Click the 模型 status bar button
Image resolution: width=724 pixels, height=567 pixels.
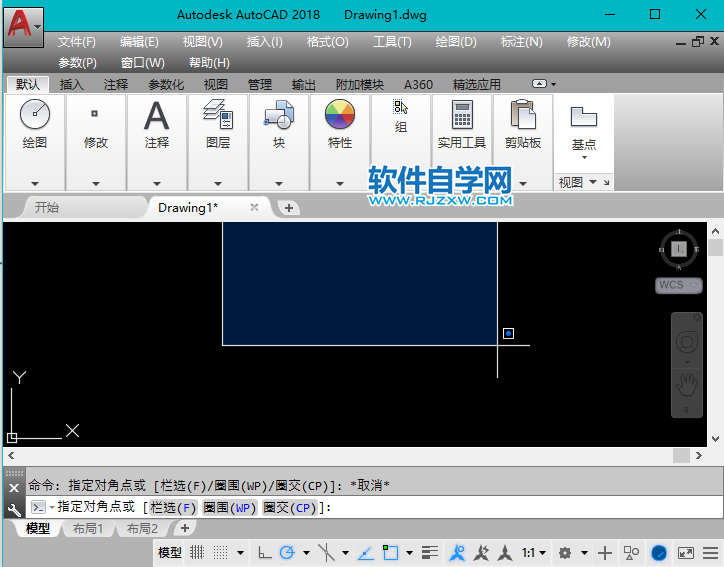point(169,552)
